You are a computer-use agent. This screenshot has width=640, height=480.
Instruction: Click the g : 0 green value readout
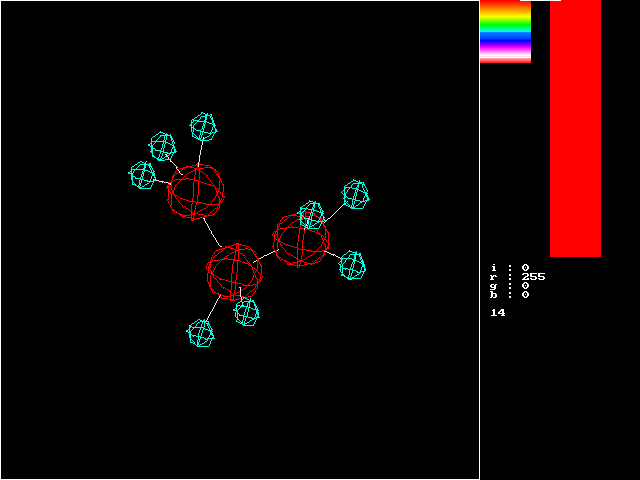(510, 286)
